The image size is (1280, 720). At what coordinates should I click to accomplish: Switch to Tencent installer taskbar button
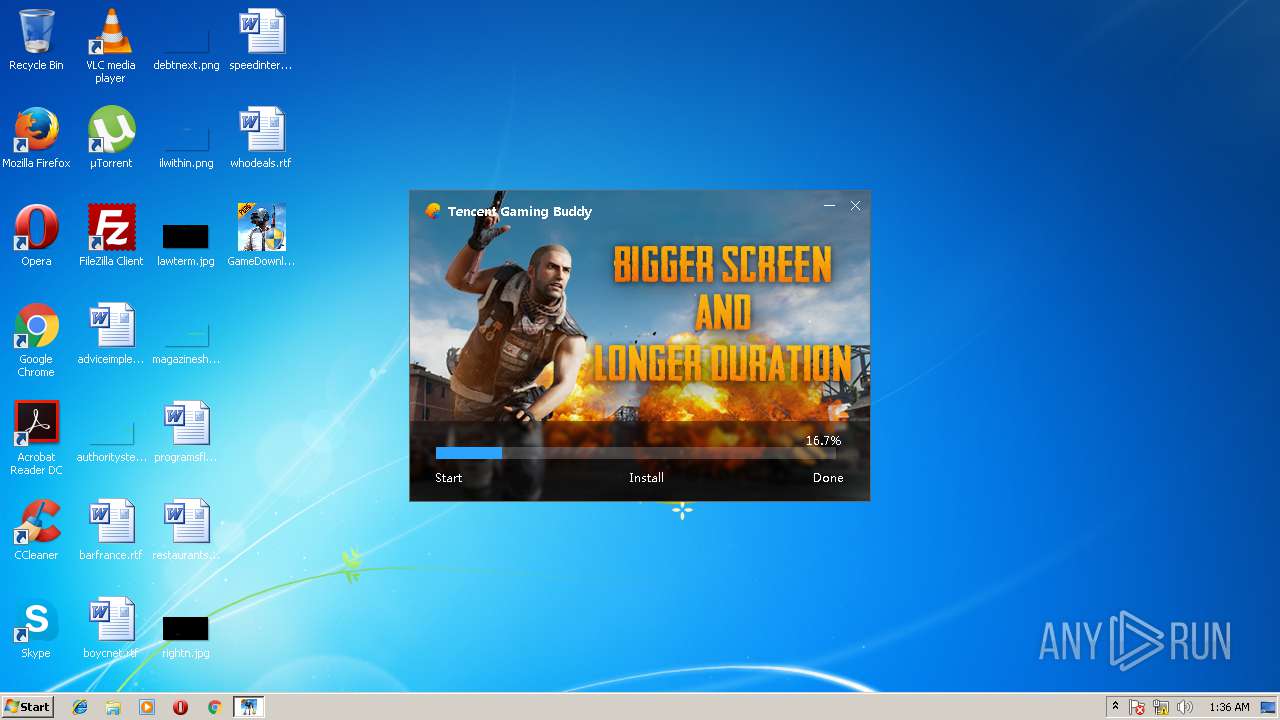(x=248, y=707)
